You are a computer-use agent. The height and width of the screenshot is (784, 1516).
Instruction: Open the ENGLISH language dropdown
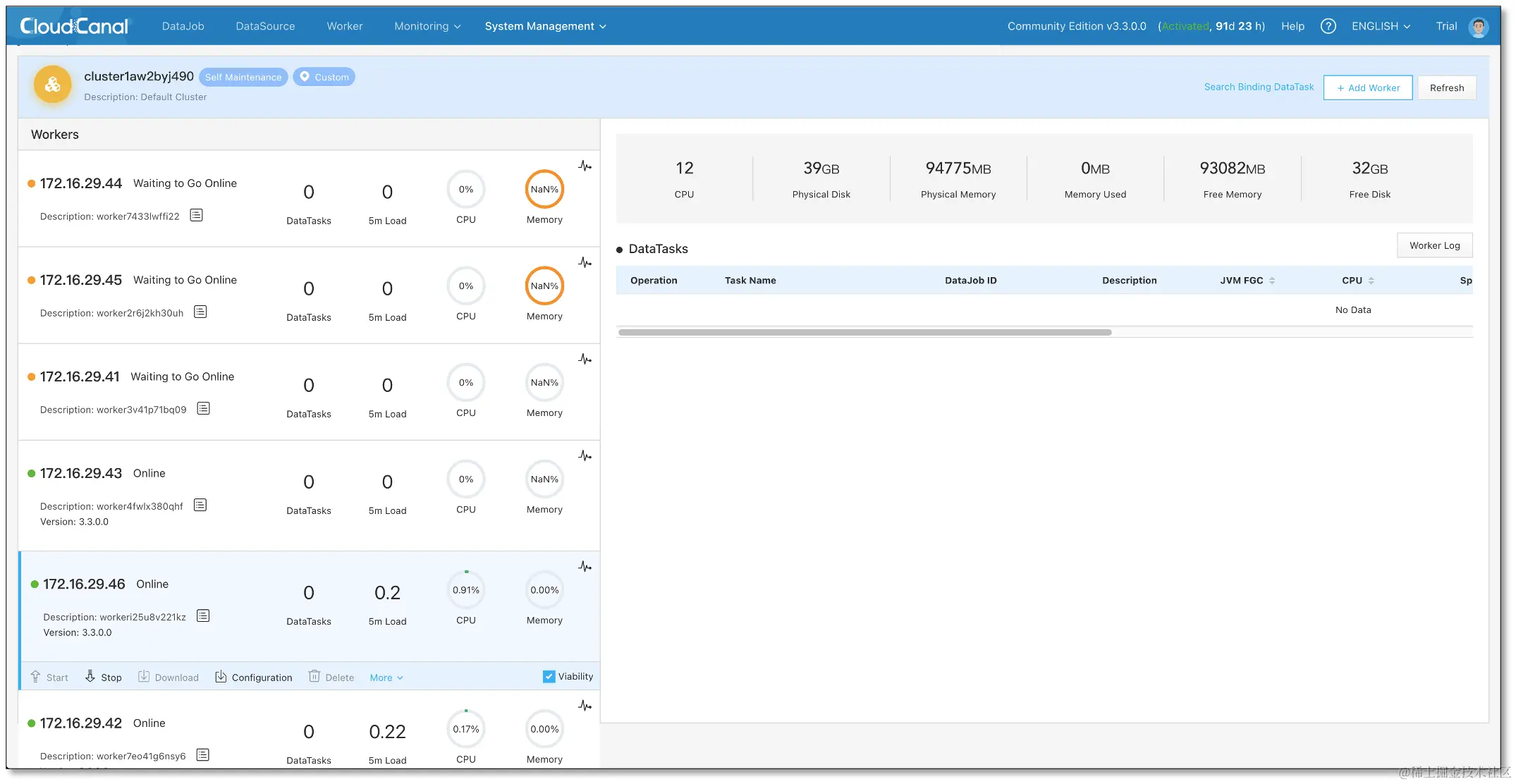[1381, 26]
